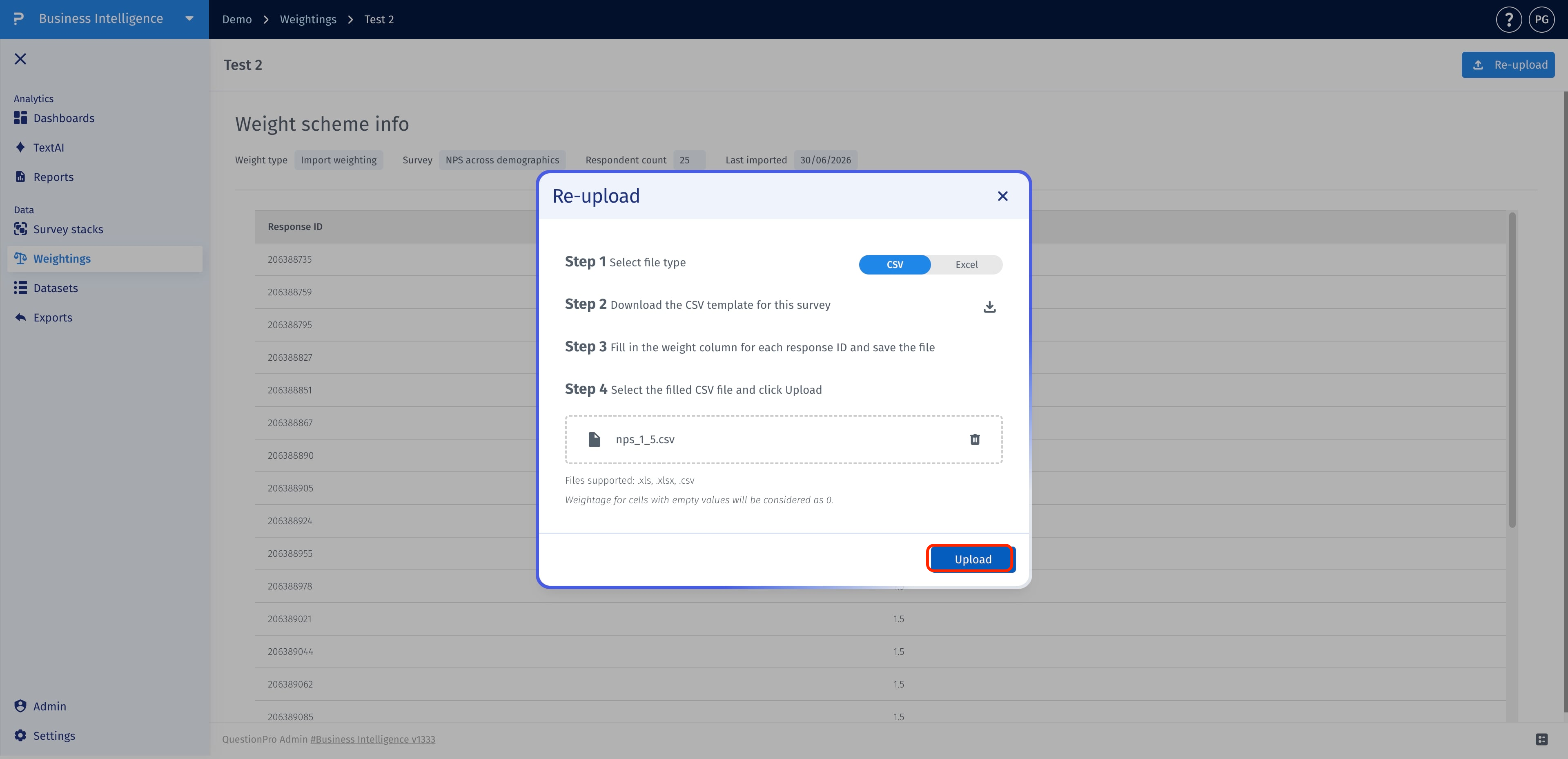The height and width of the screenshot is (759, 1568).
Task: Click the Dashboards grid icon
Action: (20, 118)
